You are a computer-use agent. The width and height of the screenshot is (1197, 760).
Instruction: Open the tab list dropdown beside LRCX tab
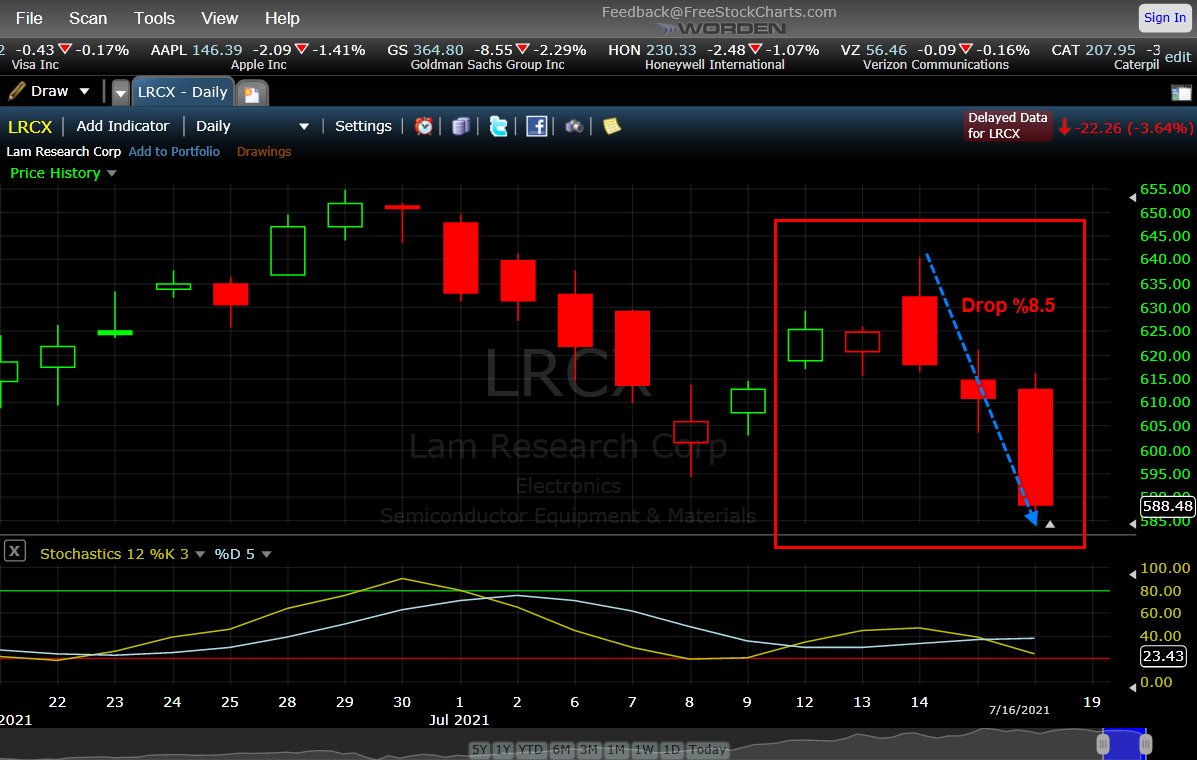pyautogui.click(x=121, y=93)
